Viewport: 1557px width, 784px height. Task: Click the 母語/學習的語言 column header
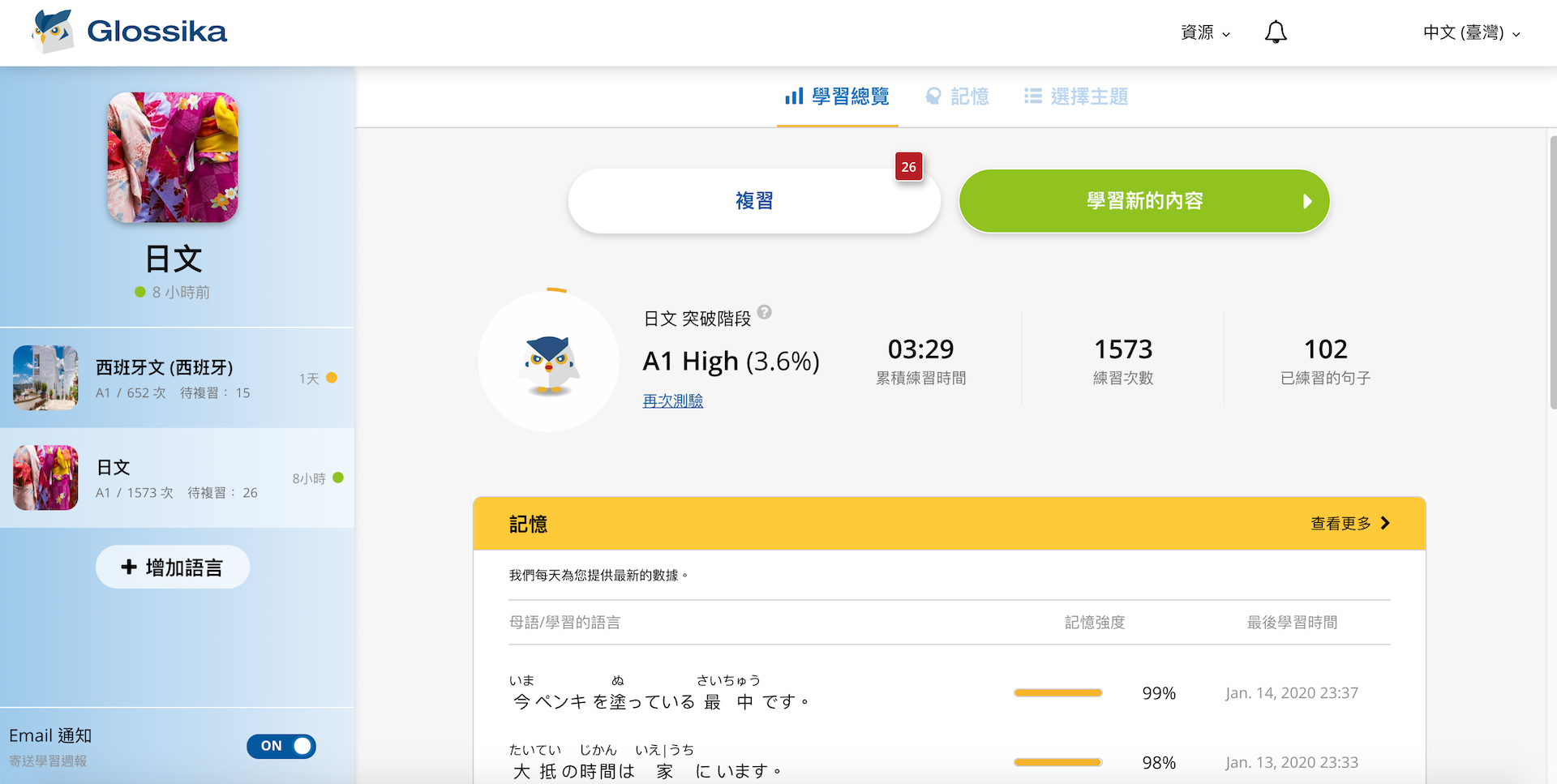click(x=564, y=623)
